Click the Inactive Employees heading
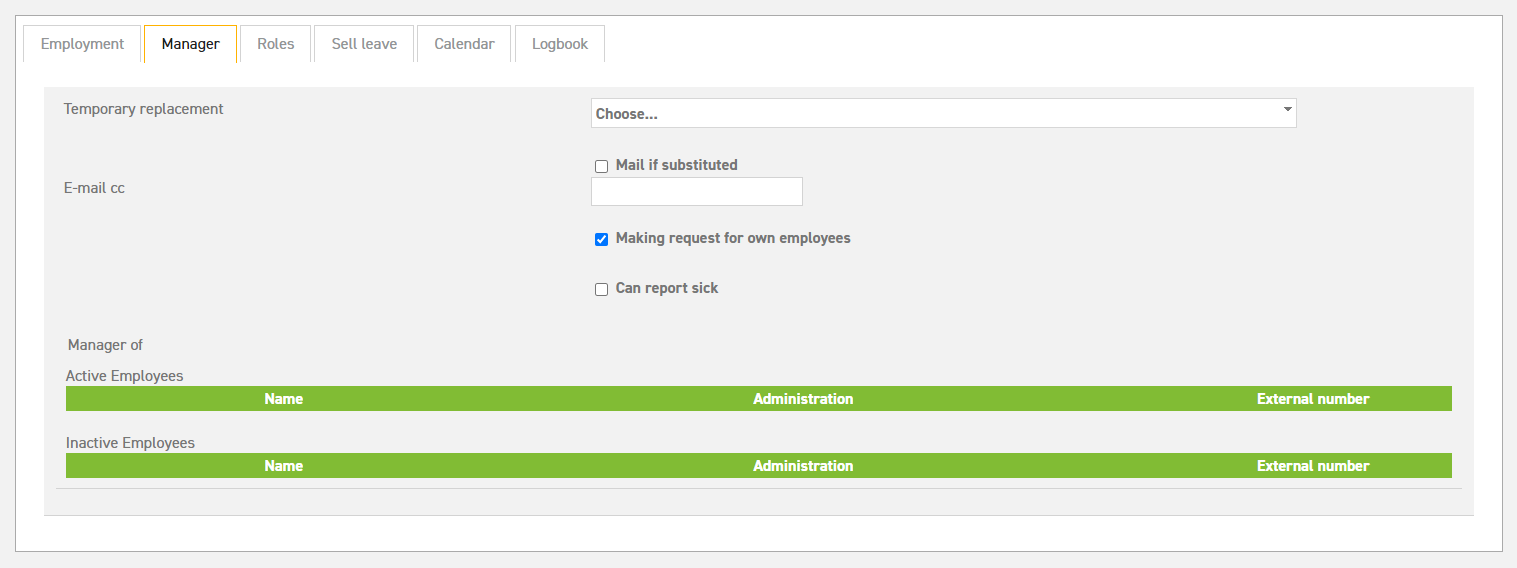This screenshot has width=1517, height=568. (130, 442)
